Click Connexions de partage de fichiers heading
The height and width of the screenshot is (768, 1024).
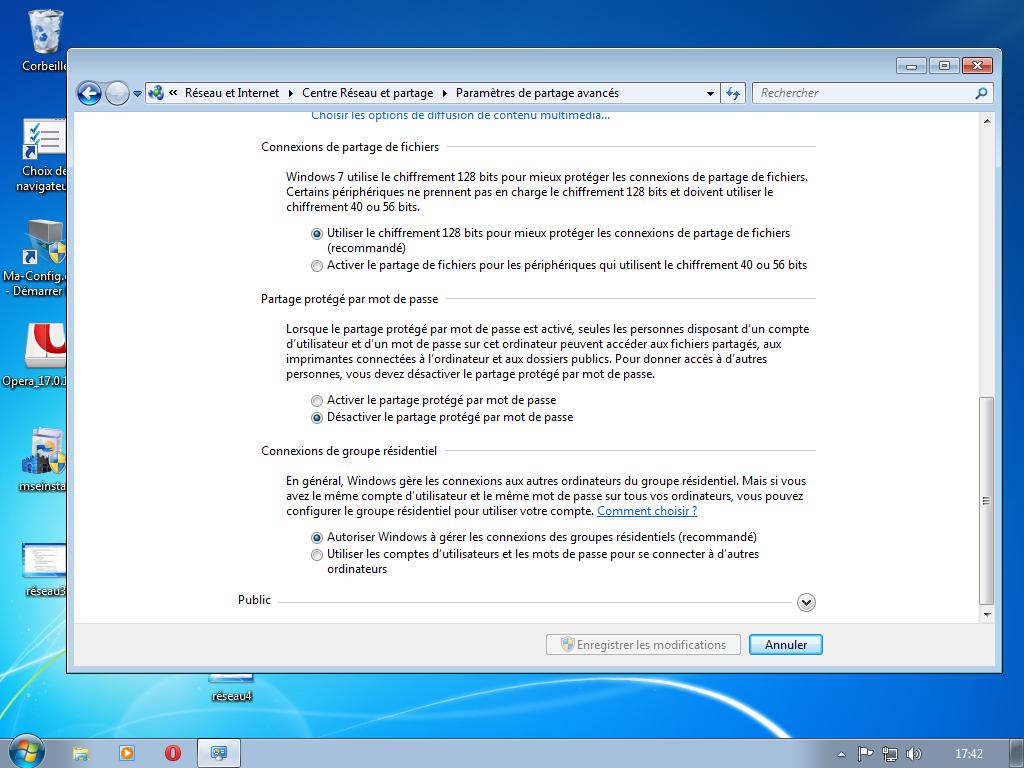coord(350,147)
